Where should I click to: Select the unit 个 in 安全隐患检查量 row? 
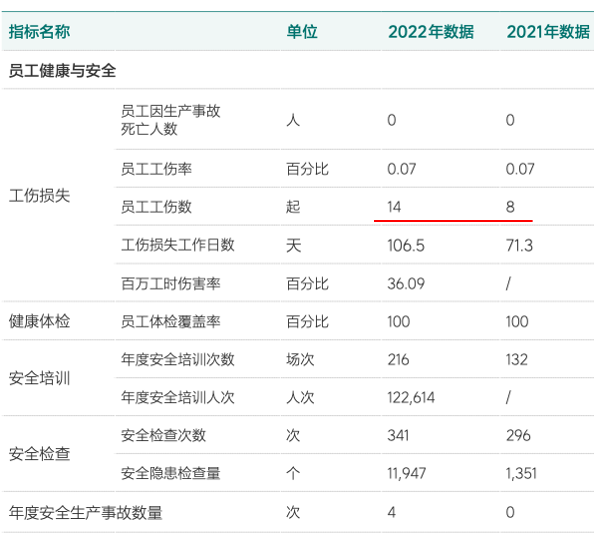click(x=293, y=473)
